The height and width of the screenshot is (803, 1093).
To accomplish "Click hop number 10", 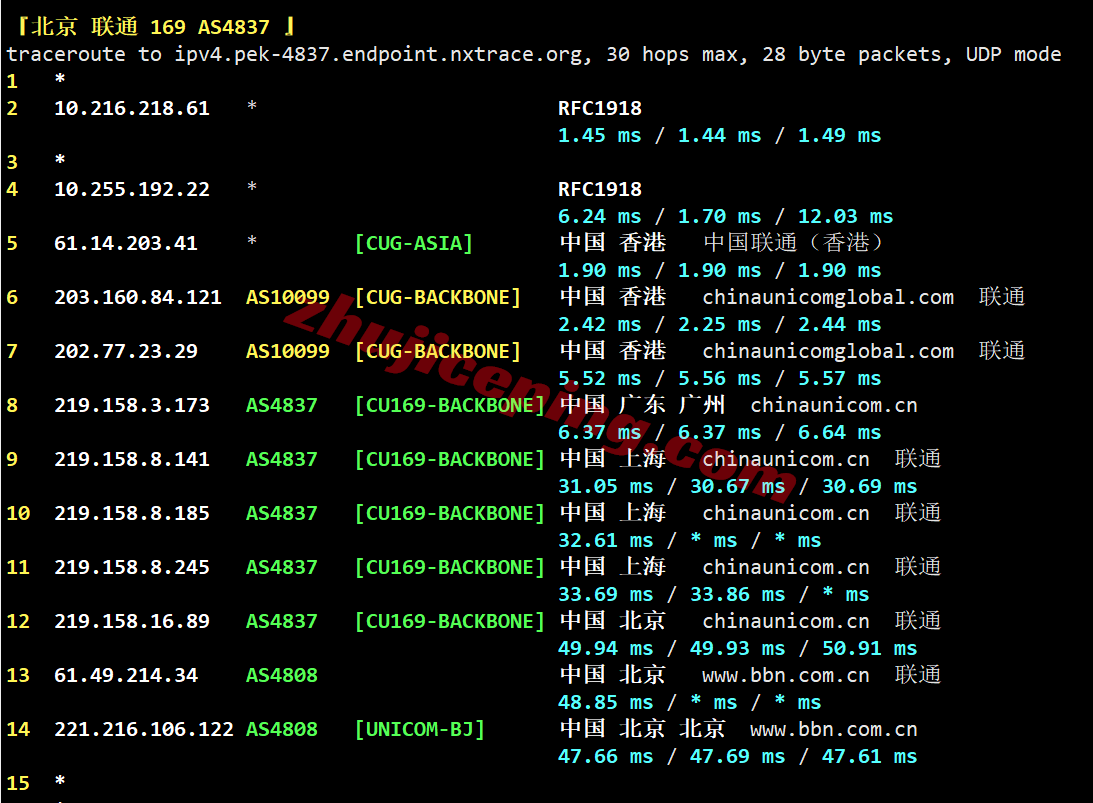I will click(x=18, y=513).
